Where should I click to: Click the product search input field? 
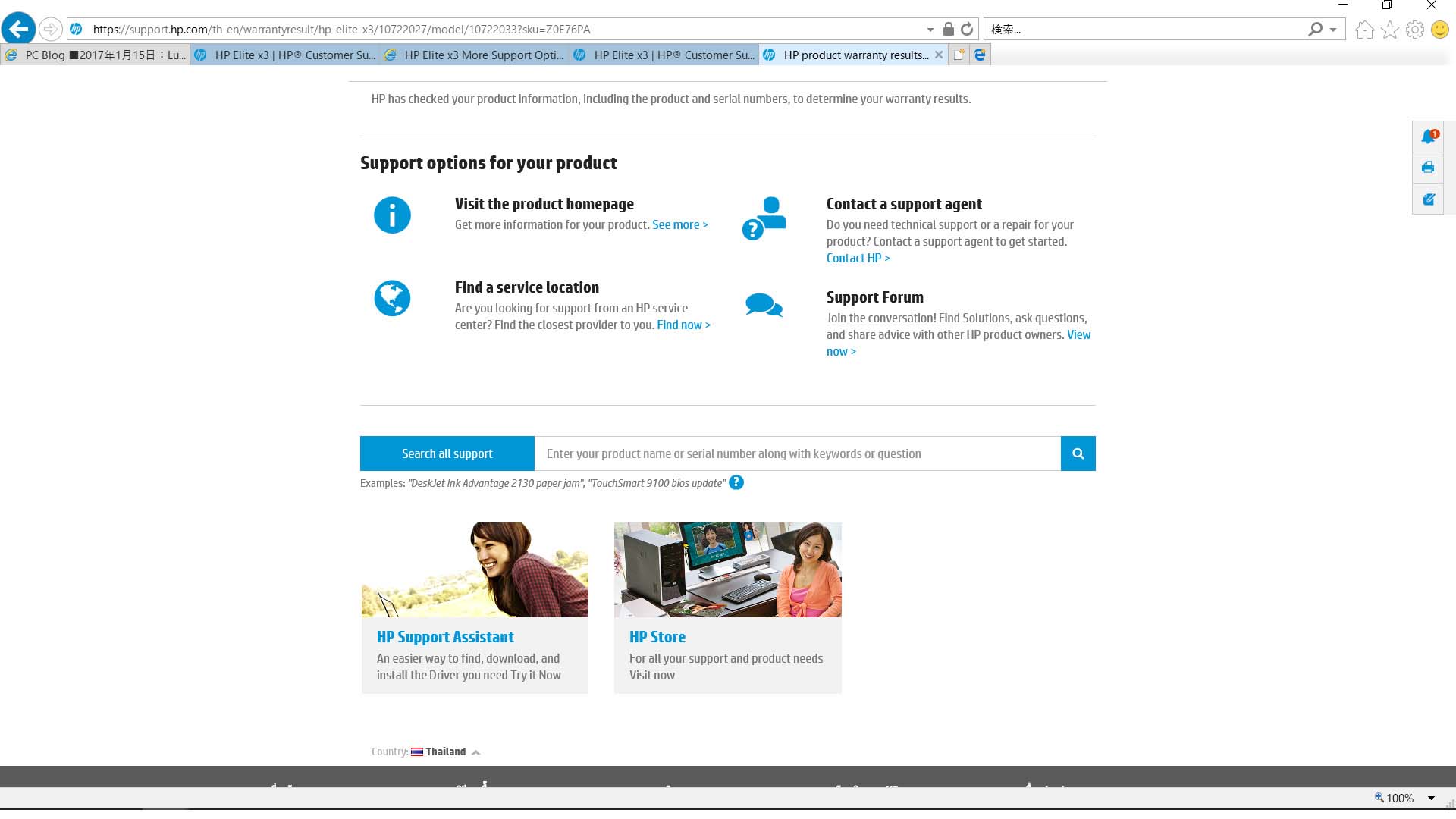tap(798, 453)
